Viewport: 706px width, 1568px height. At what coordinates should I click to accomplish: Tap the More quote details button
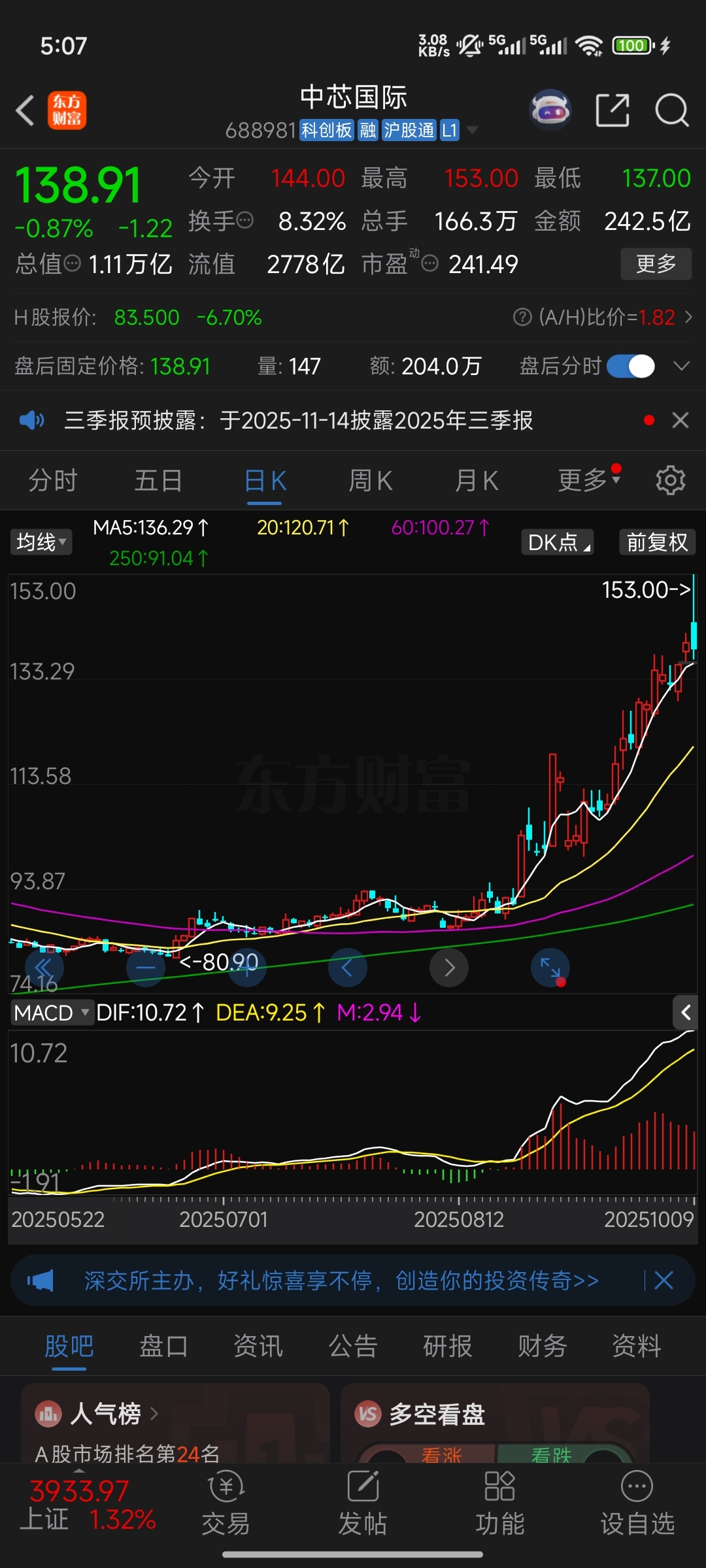tap(656, 264)
